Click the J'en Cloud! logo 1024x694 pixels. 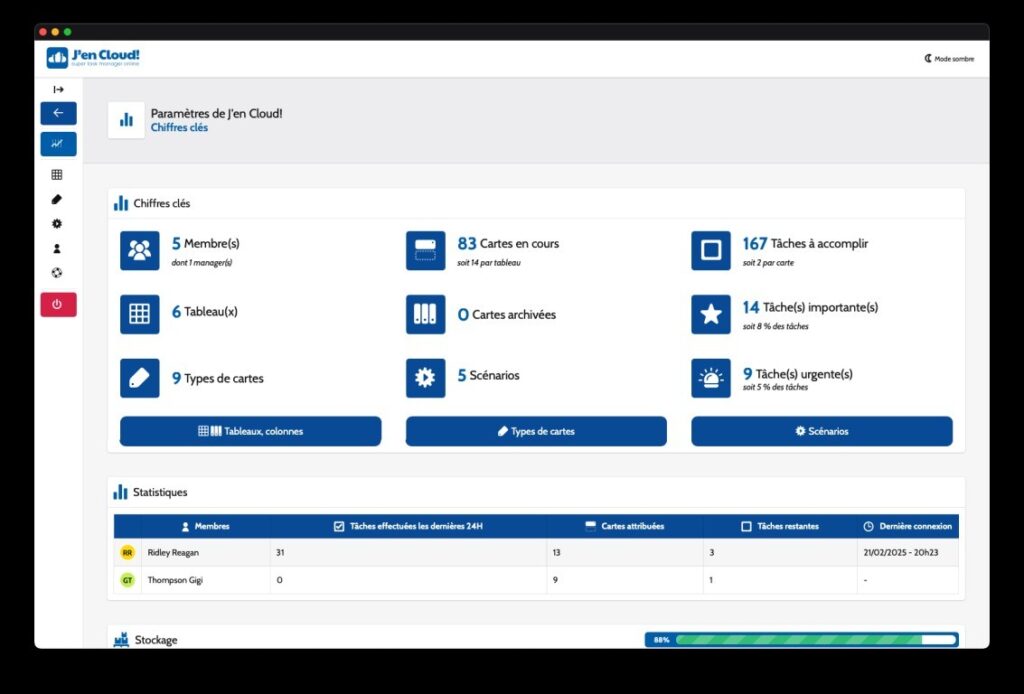93,57
